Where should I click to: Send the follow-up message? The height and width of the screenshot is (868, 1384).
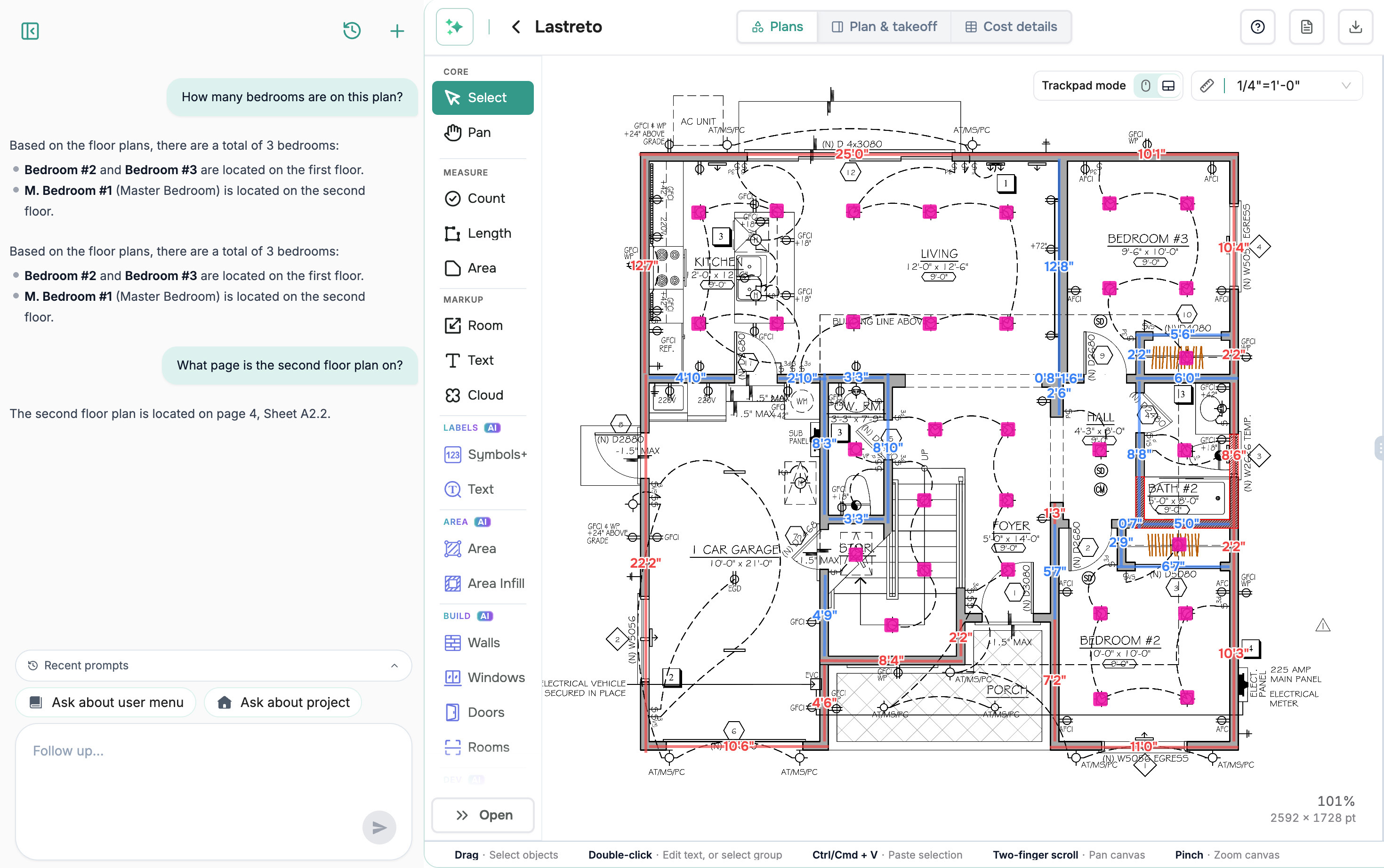[379, 827]
